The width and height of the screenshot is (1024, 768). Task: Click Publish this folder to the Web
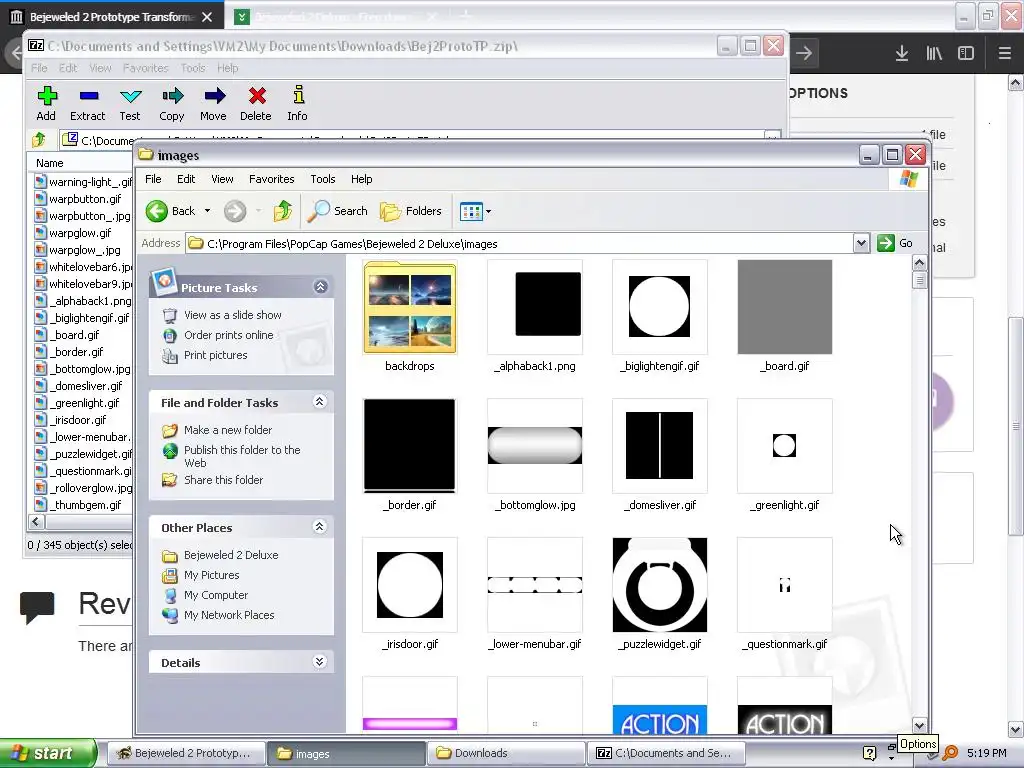click(242, 456)
